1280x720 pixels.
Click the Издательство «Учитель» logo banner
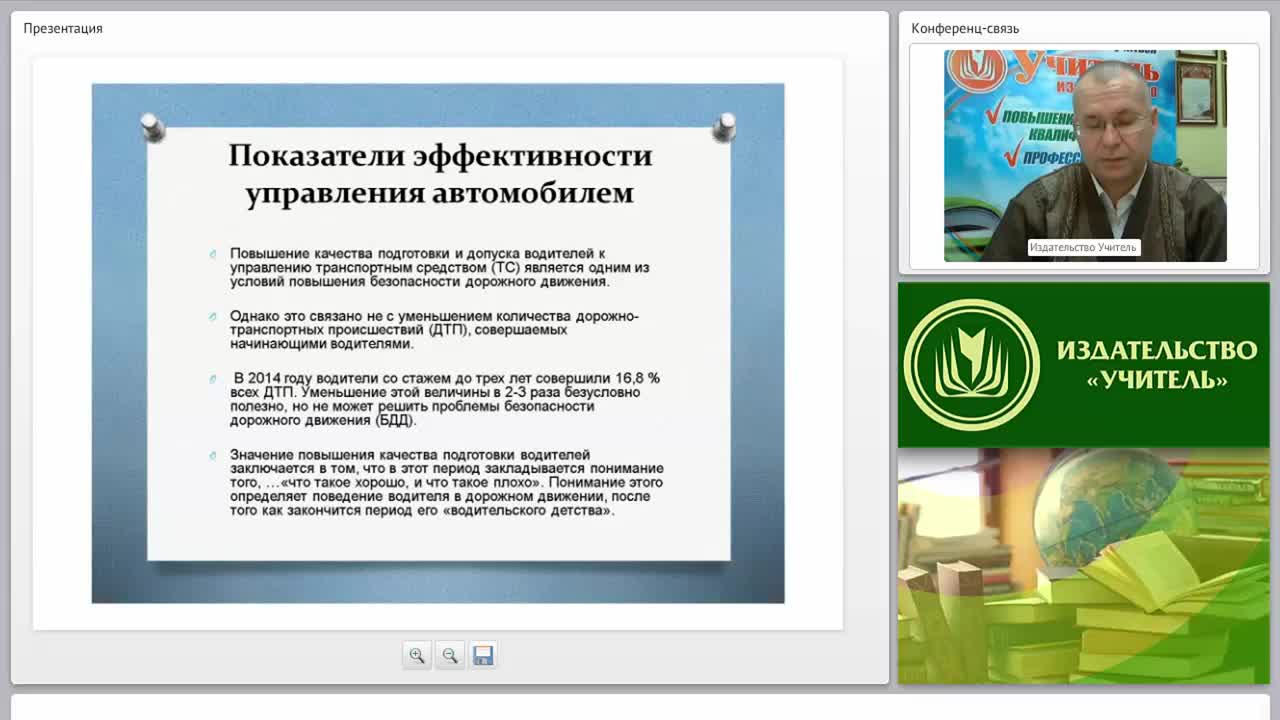click(1084, 365)
